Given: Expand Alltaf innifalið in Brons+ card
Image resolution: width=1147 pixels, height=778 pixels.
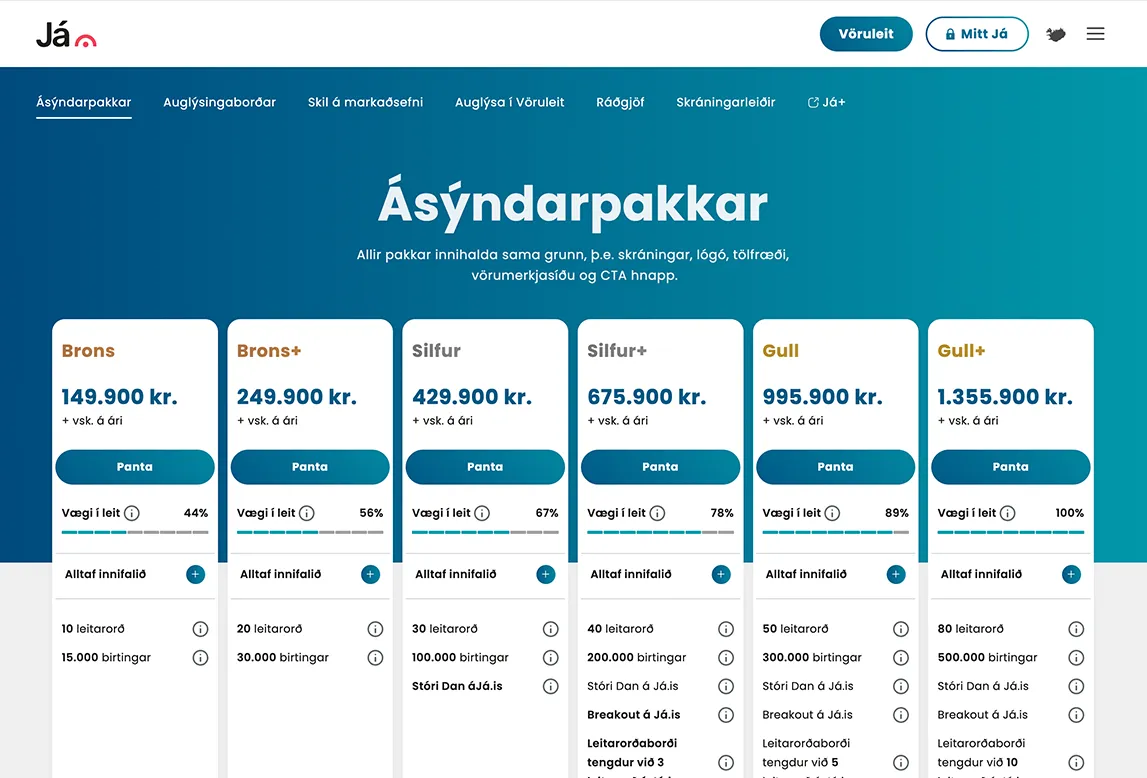Looking at the screenshot, I should (x=370, y=574).
